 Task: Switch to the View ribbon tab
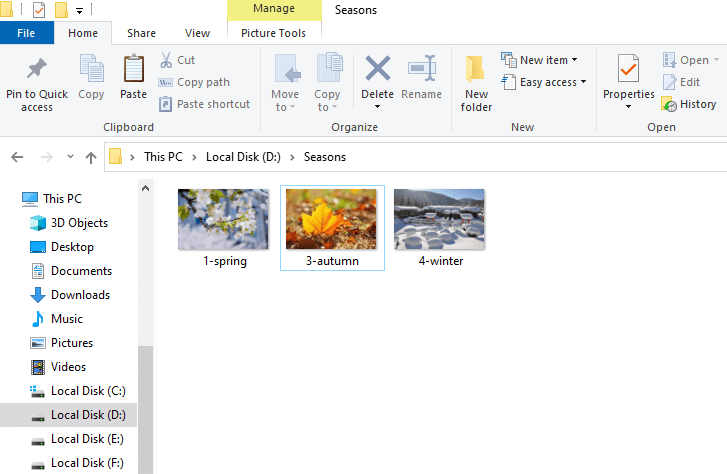[197, 33]
